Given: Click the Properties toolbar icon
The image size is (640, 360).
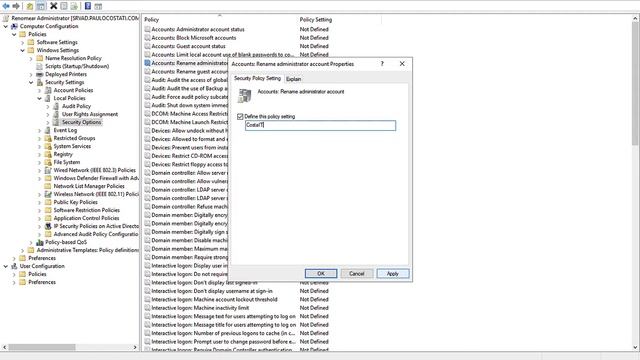Looking at the screenshot, I should tap(64, 6).
